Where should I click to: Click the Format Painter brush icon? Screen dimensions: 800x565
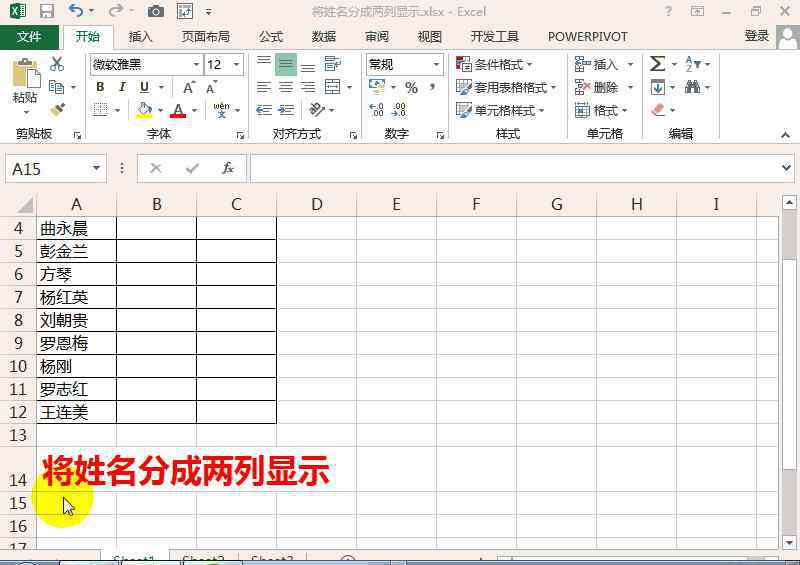pyautogui.click(x=57, y=110)
